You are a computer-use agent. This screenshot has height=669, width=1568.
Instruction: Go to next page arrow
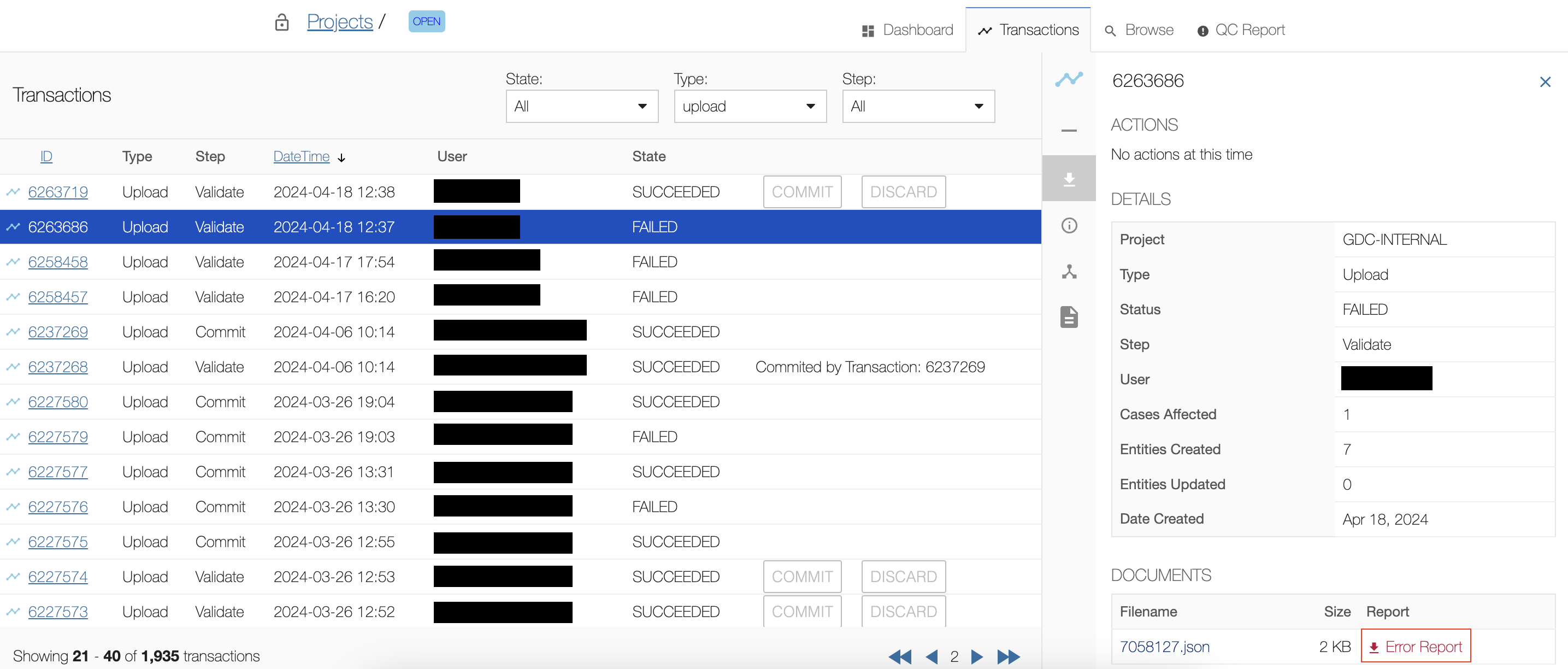pyautogui.click(x=976, y=656)
